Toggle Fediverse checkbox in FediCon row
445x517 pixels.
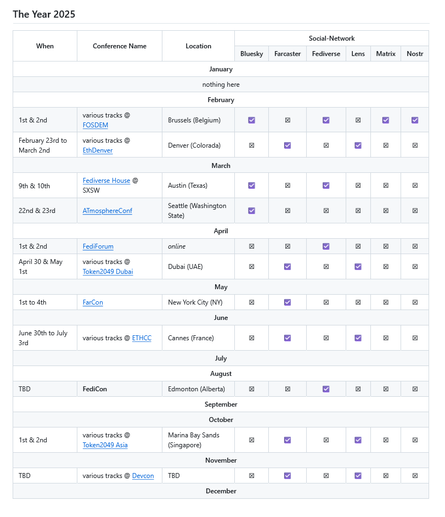(x=326, y=389)
